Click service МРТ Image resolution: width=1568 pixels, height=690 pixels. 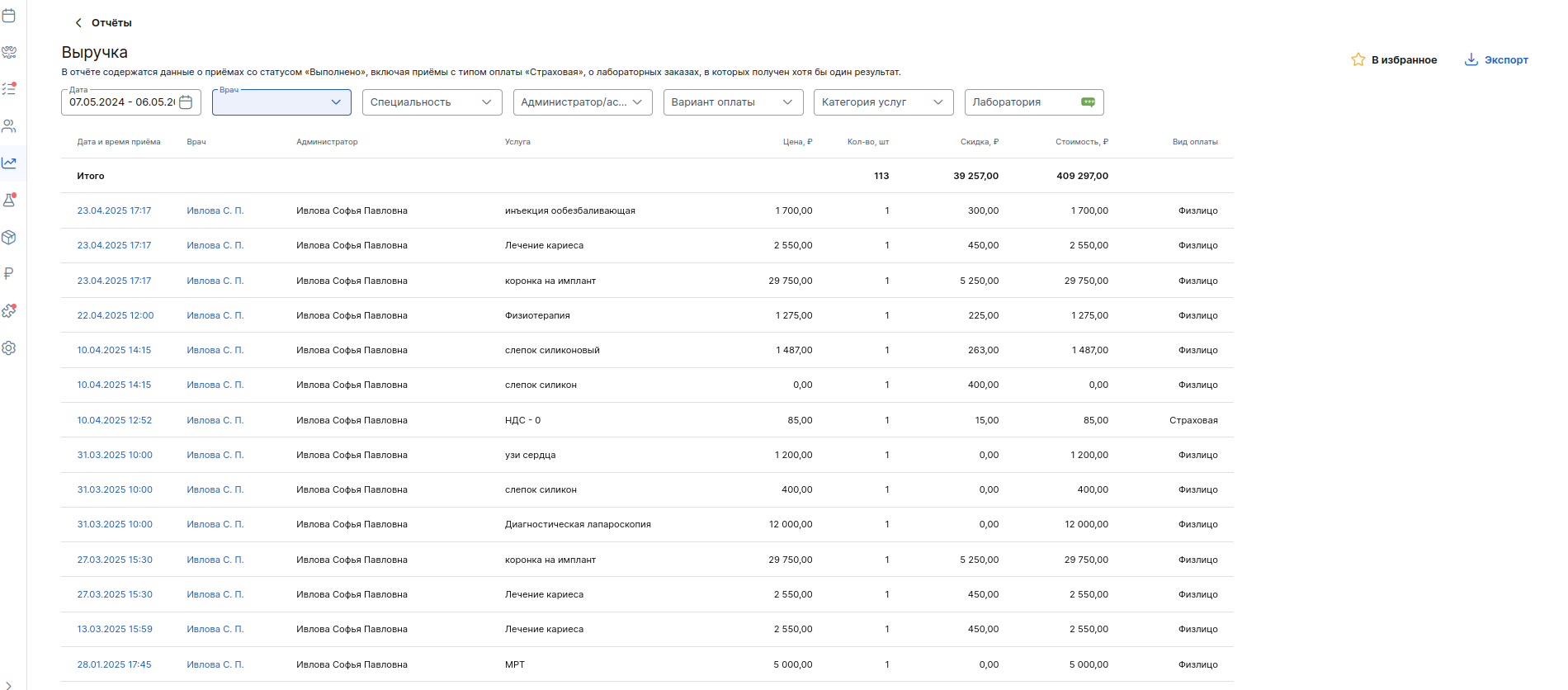pyautogui.click(x=515, y=664)
